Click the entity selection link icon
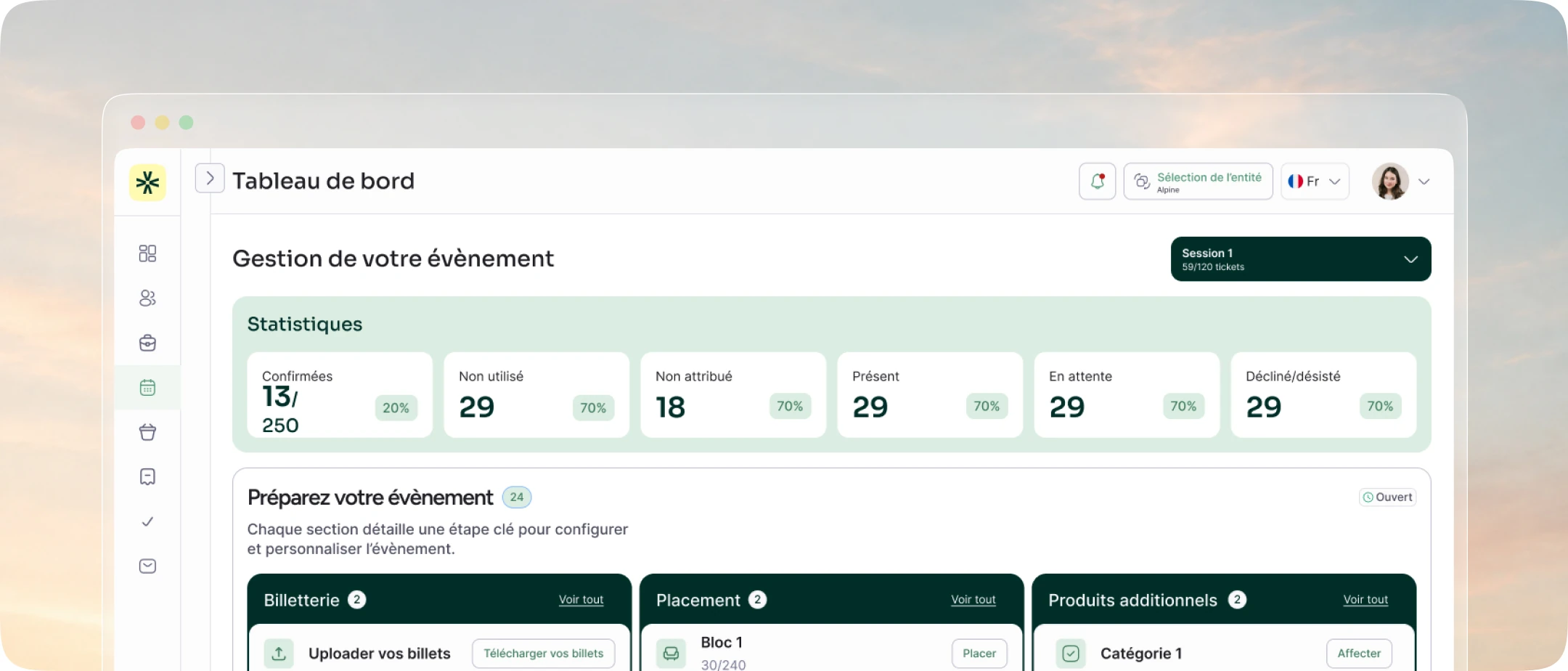This screenshot has height=671, width=1568. pos(1142,182)
